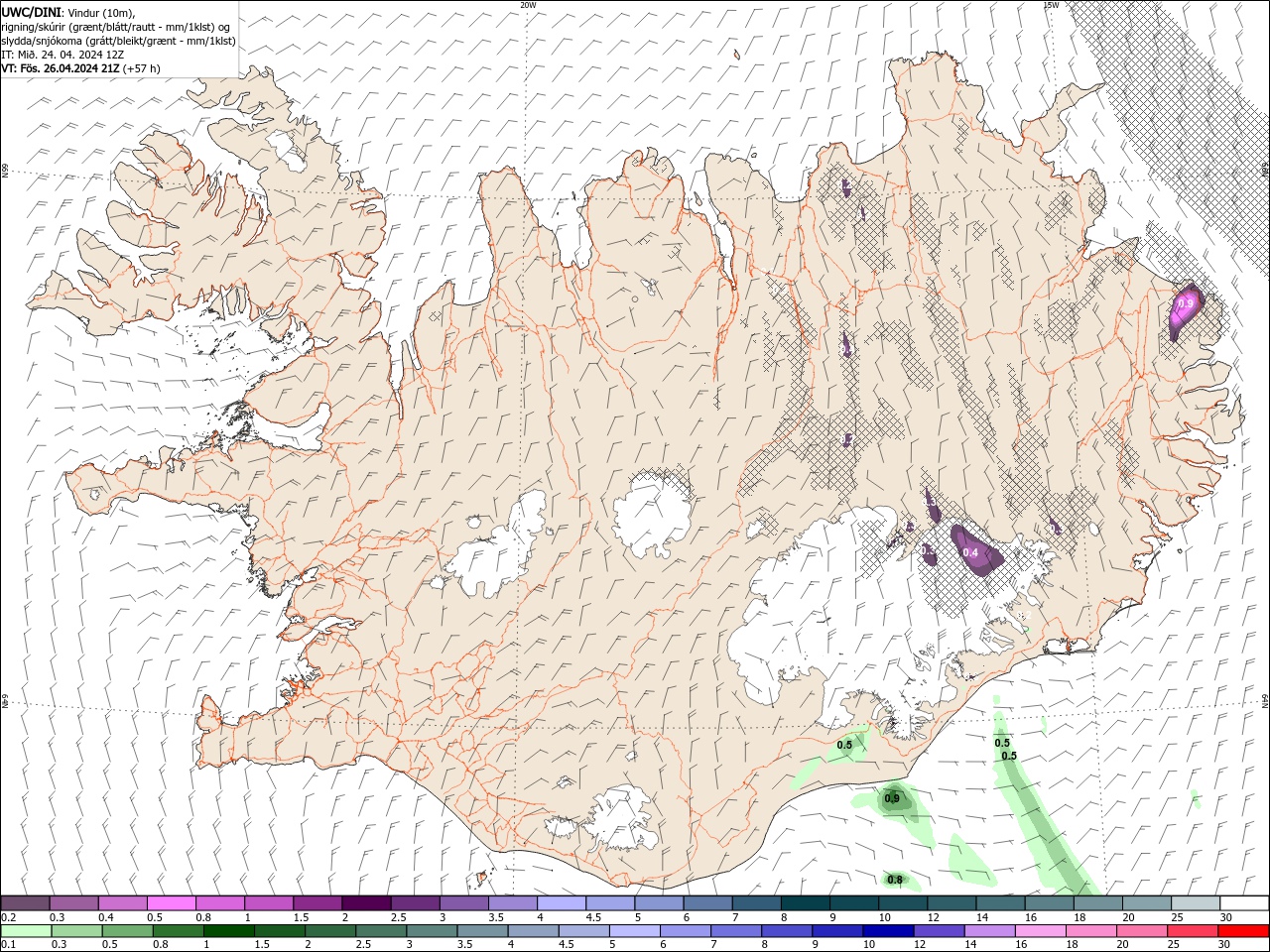The image size is (1270, 952).
Task: Click the light lavender swatch labeled 4 in snow legend
Action: click(x=562, y=902)
